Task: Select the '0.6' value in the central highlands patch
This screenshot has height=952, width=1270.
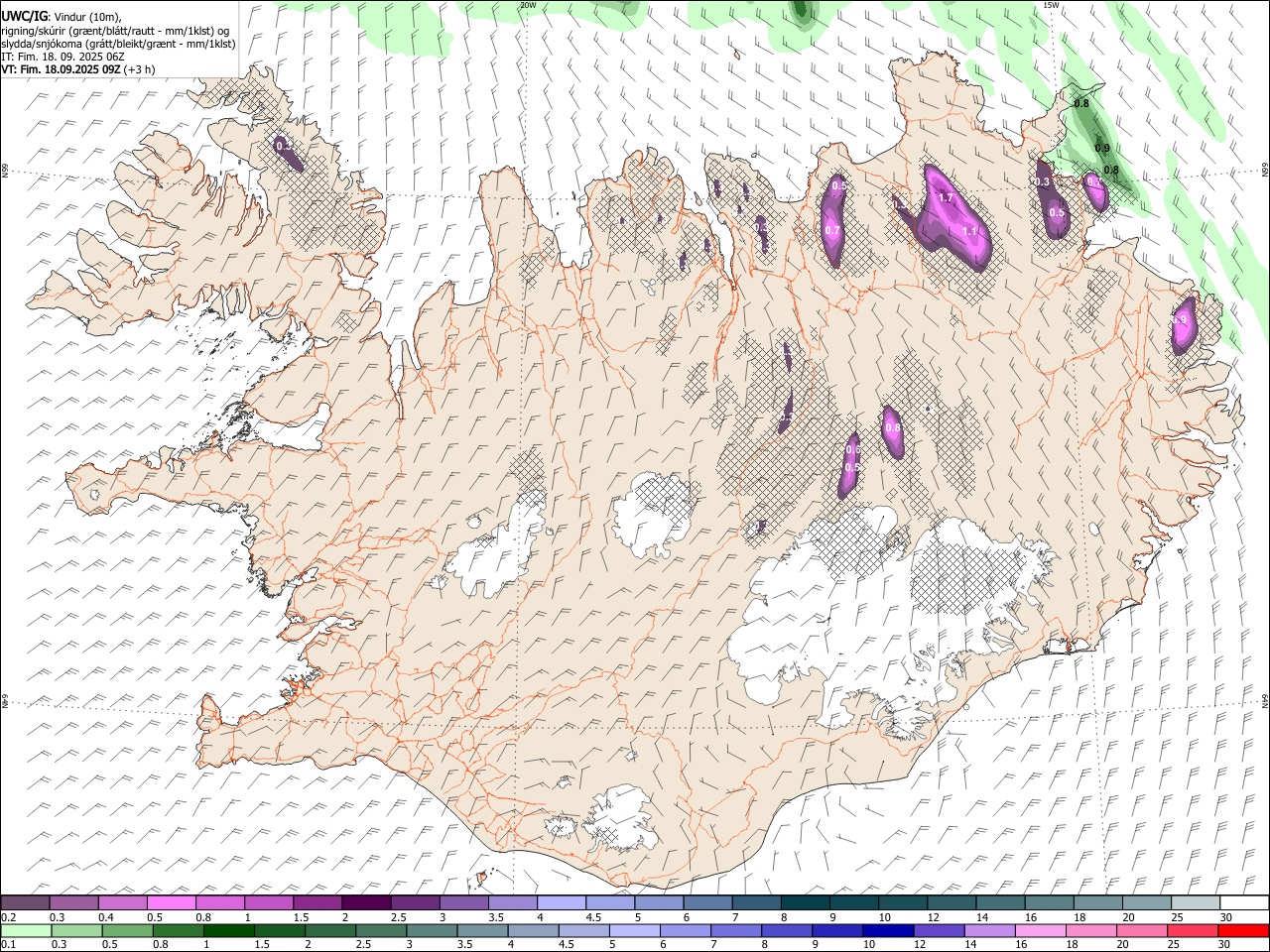Action: pos(852,450)
